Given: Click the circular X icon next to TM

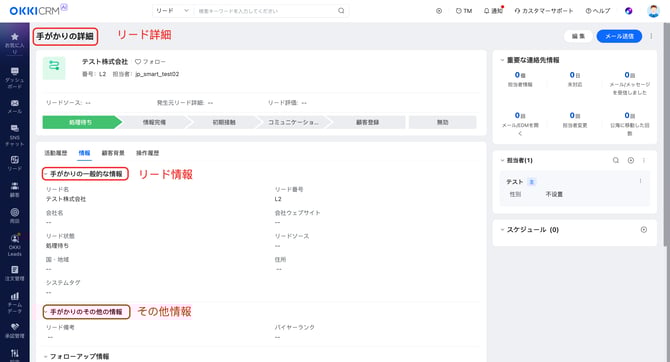Looking at the screenshot, I should point(439,11).
